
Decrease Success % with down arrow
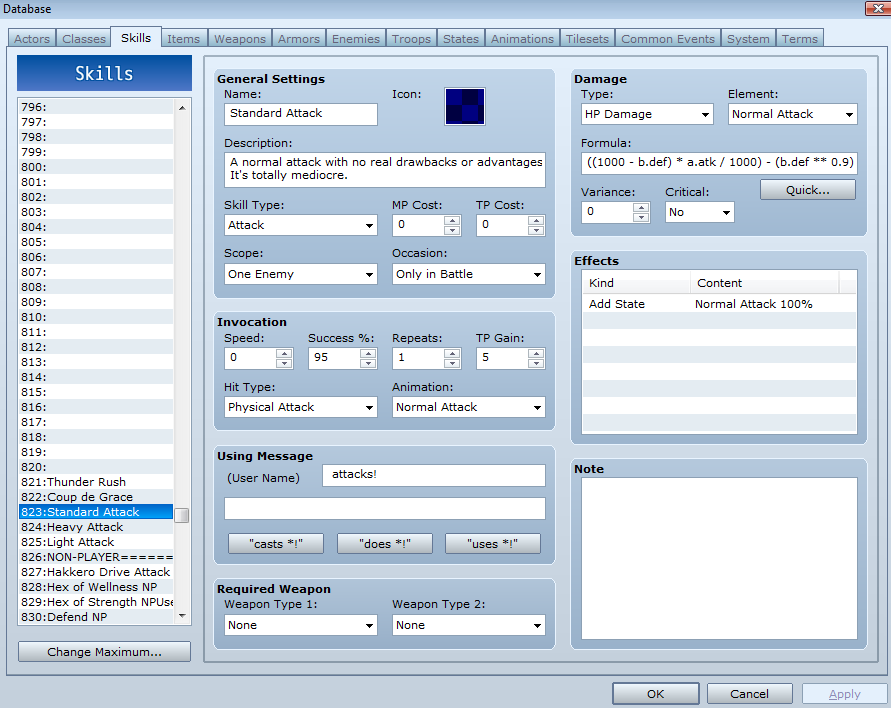pos(368,363)
